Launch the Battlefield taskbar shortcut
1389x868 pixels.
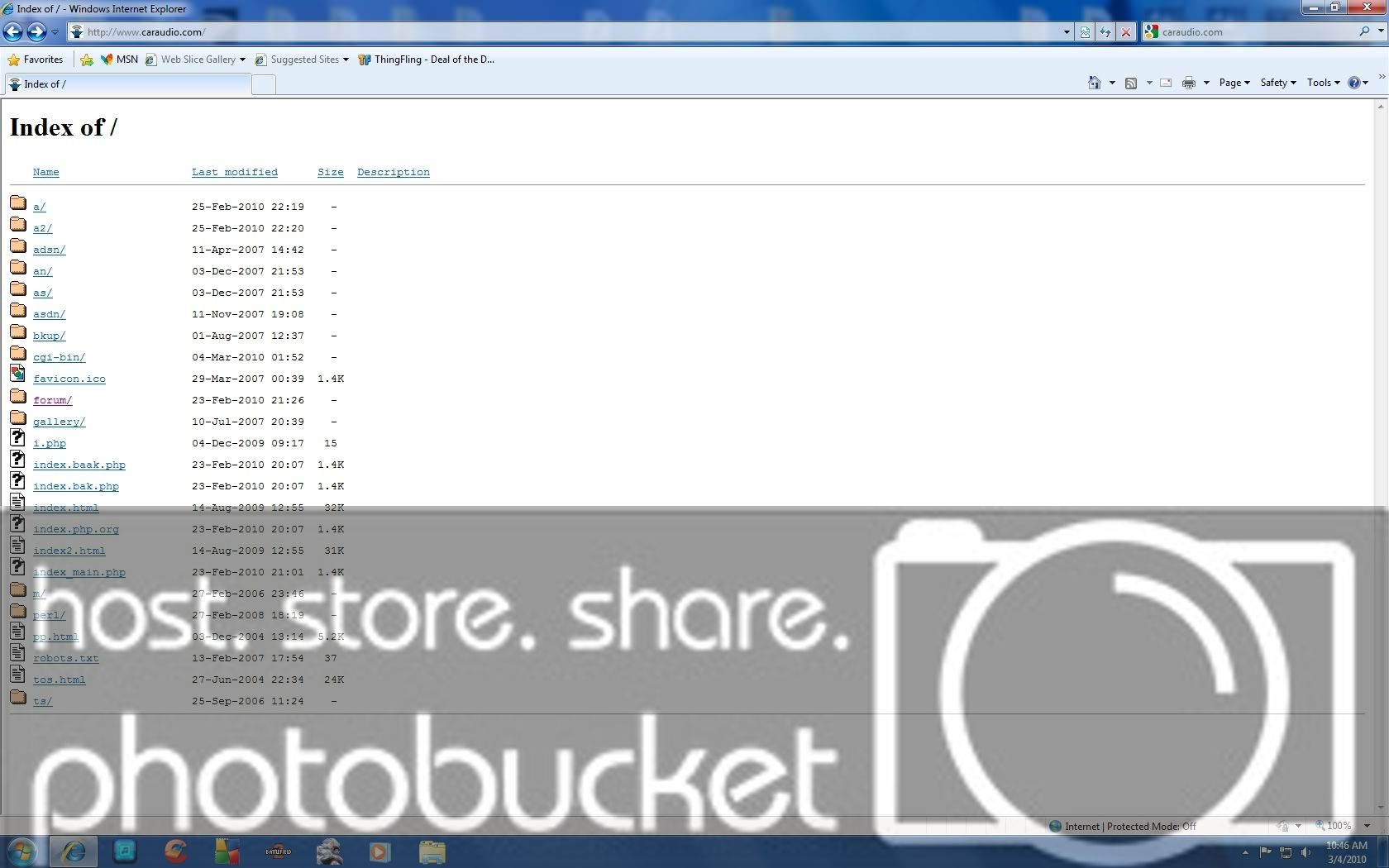(279, 851)
